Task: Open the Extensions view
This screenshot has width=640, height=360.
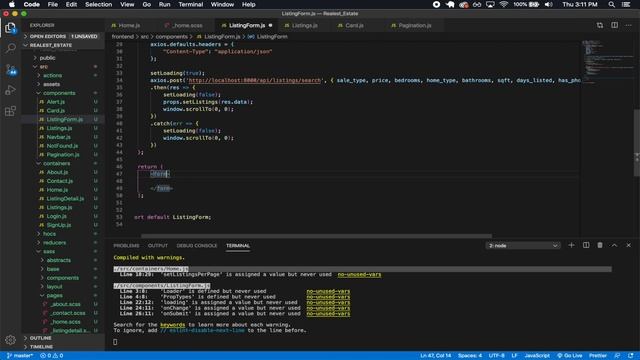Action: (10, 111)
